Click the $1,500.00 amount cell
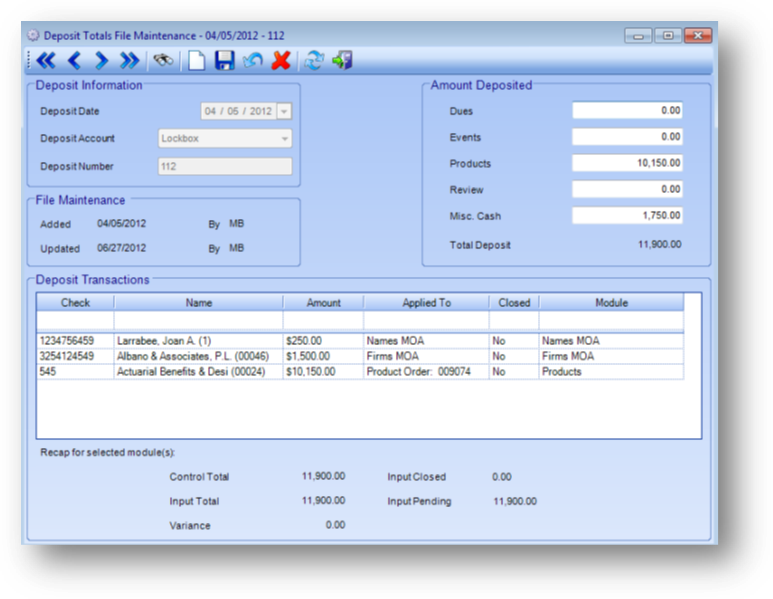The width and height of the screenshot is (773, 599). [323, 356]
